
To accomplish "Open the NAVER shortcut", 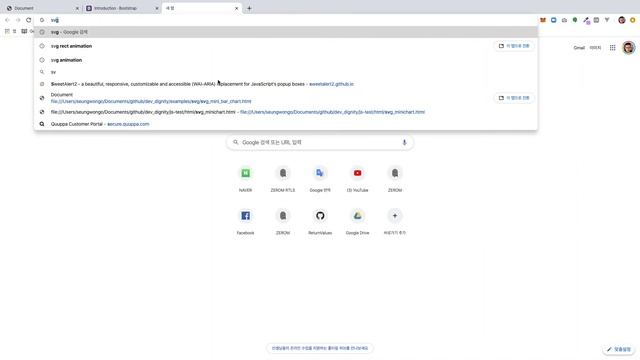I will tap(245, 179).
